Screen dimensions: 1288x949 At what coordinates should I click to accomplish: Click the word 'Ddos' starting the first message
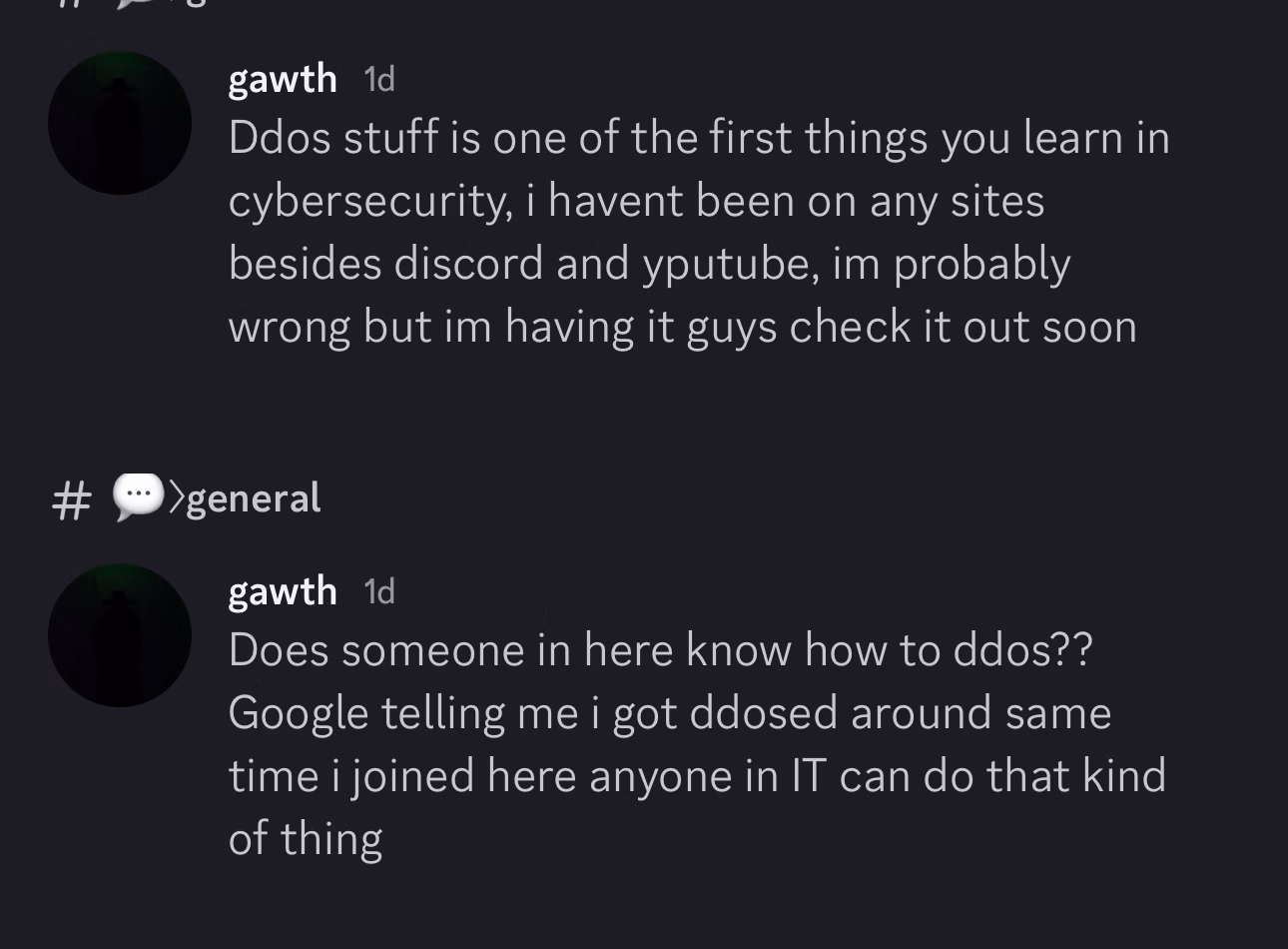(x=280, y=138)
